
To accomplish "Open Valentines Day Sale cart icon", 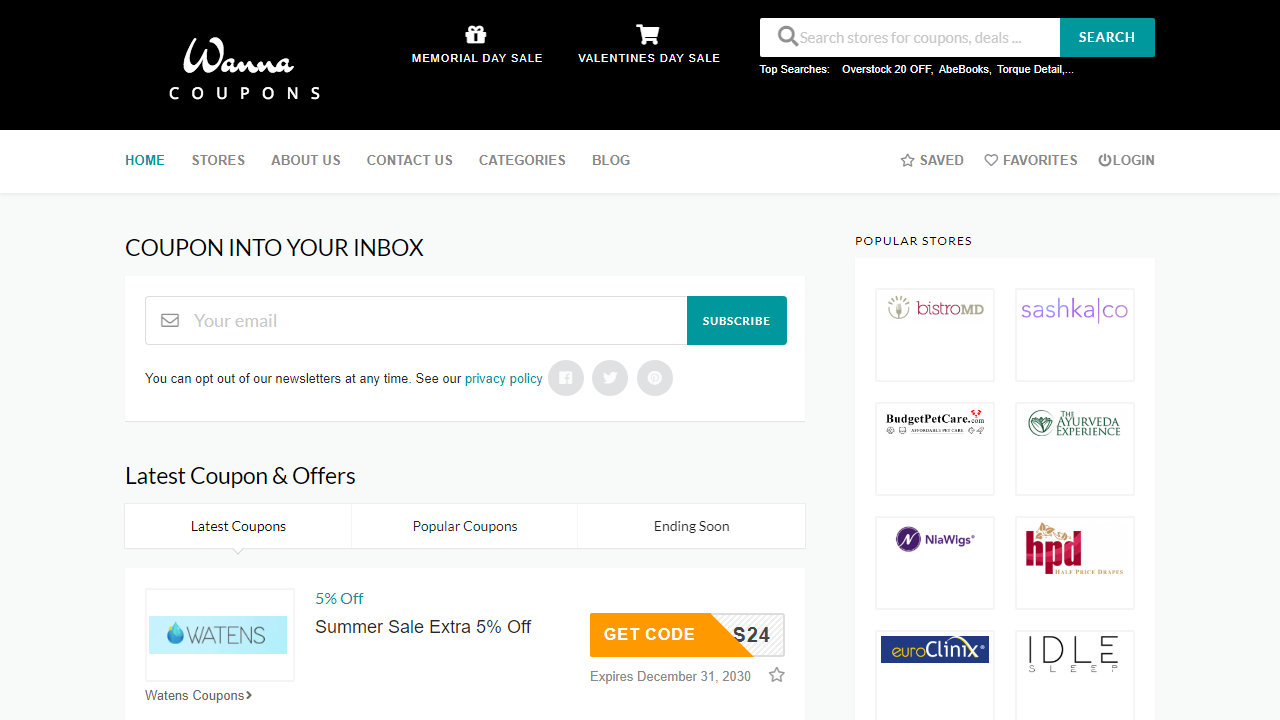I will (x=648, y=35).
